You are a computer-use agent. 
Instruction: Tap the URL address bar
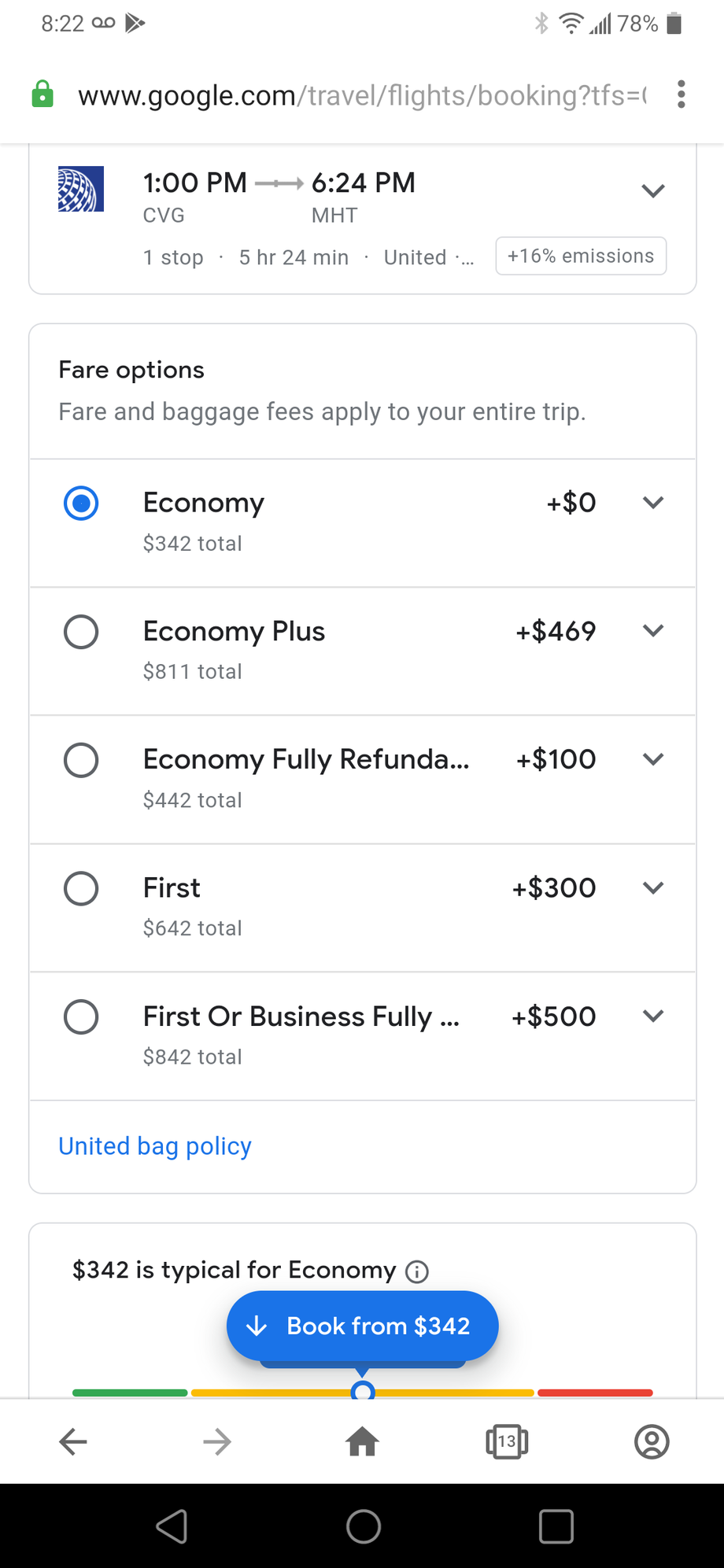coord(362,95)
